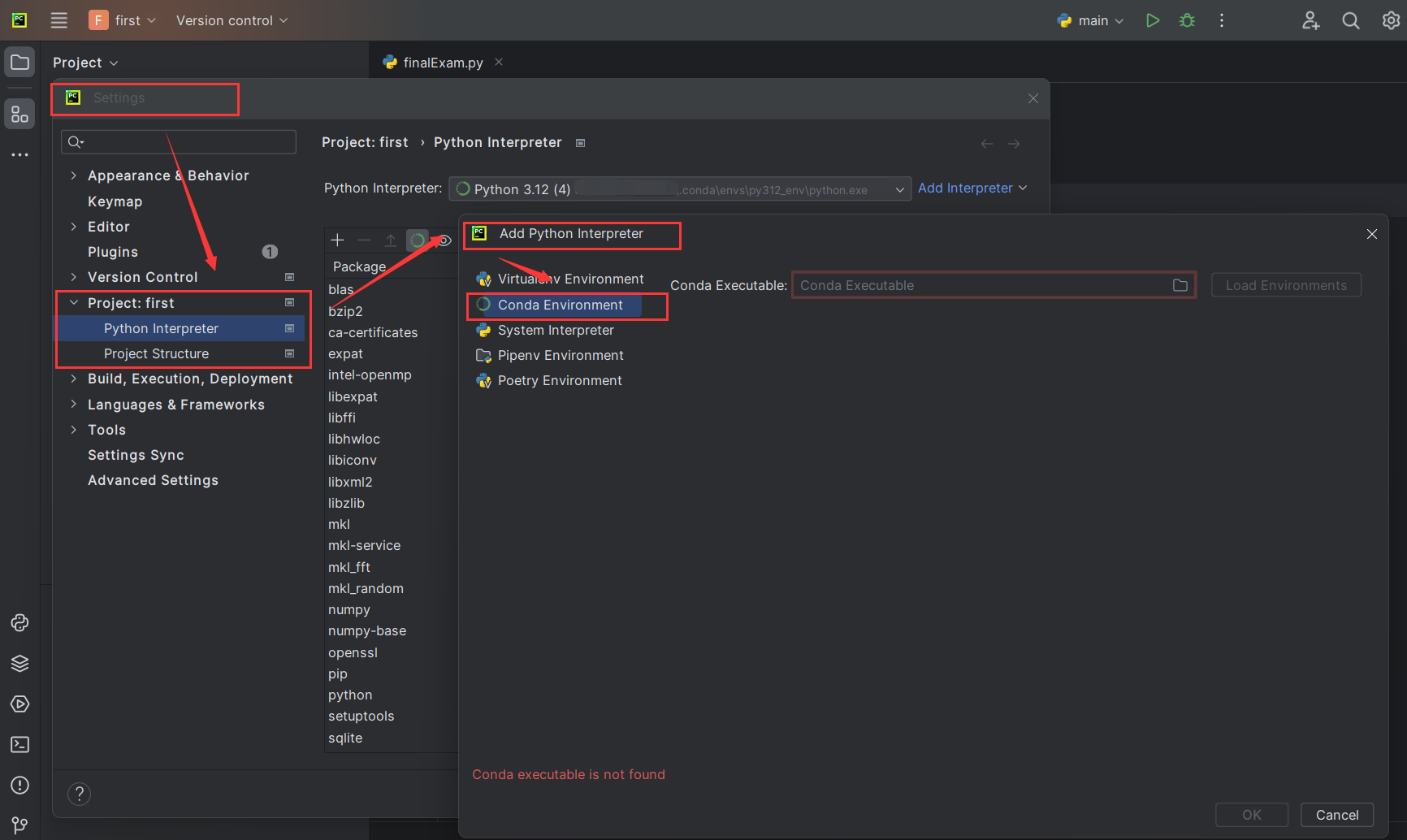Click the OK button

pos(1251,815)
